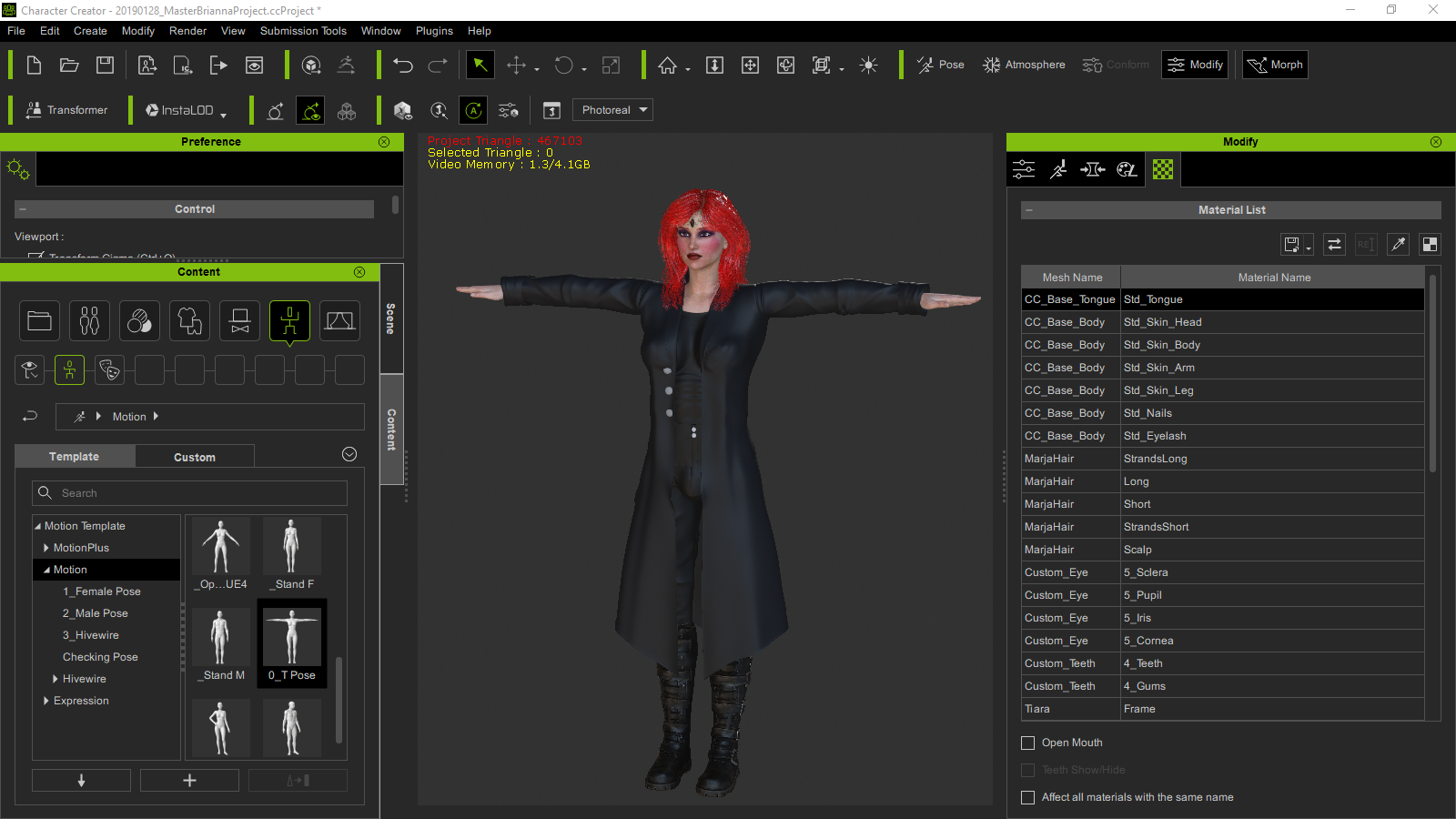The image size is (1456, 819).
Task: Open the Home view dropdown arrow
Action: click(688, 68)
